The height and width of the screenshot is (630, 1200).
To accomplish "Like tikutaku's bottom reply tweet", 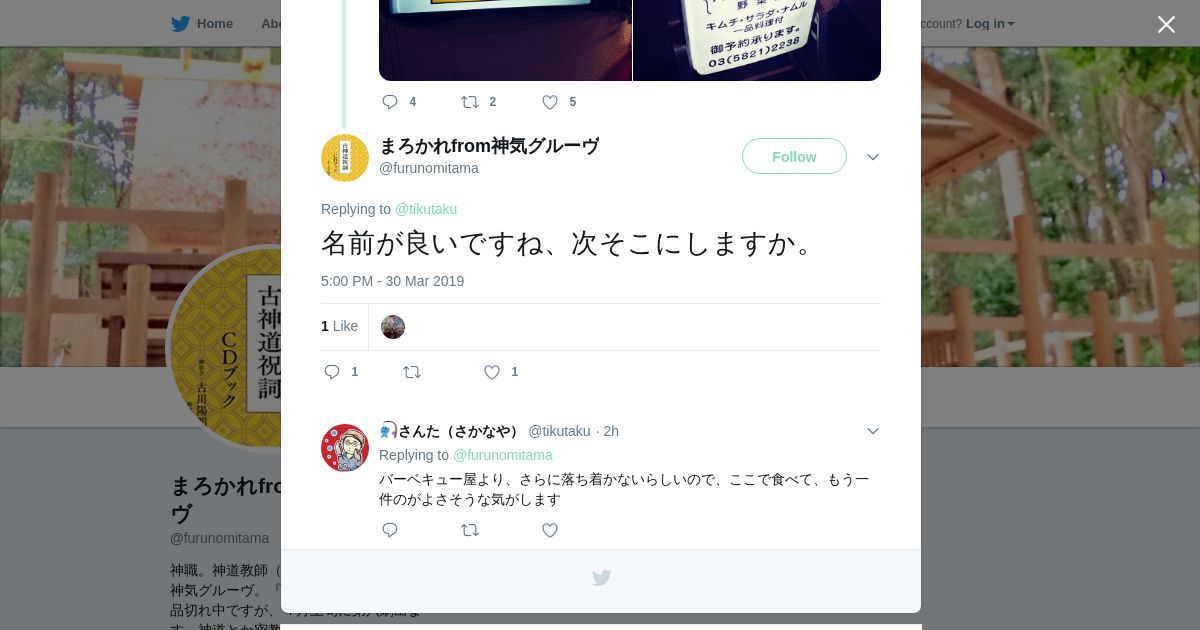I will click(x=550, y=530).
